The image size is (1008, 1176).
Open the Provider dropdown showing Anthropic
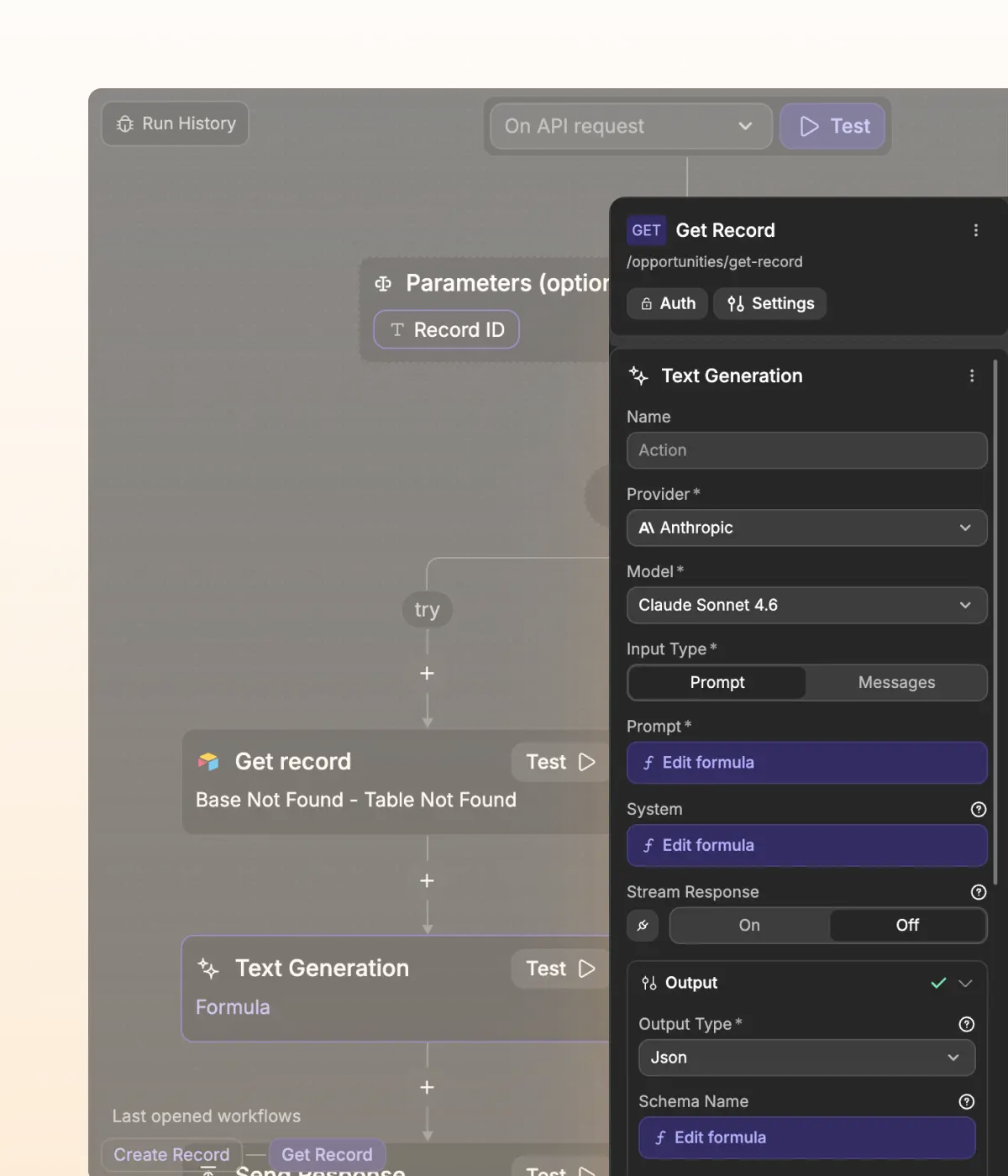click(x=806, y=528)
